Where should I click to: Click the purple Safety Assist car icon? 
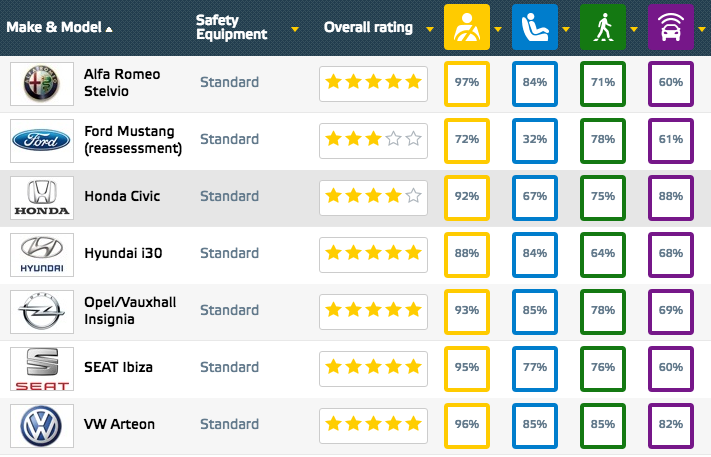pyautogui.click(x=669, y=27)
